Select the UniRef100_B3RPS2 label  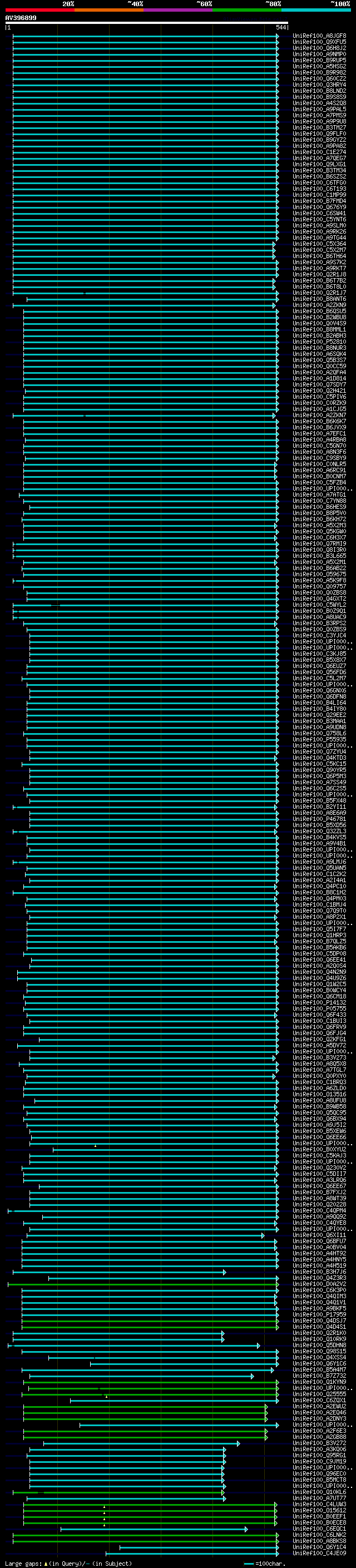coord(319,624)
